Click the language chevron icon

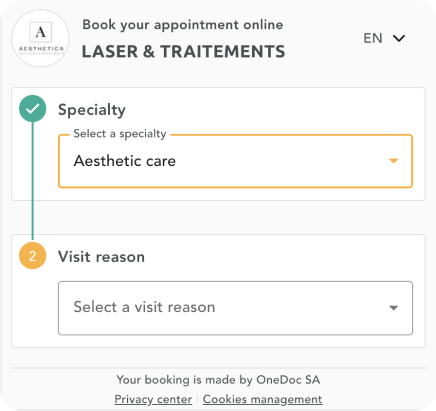click(399, 38)
